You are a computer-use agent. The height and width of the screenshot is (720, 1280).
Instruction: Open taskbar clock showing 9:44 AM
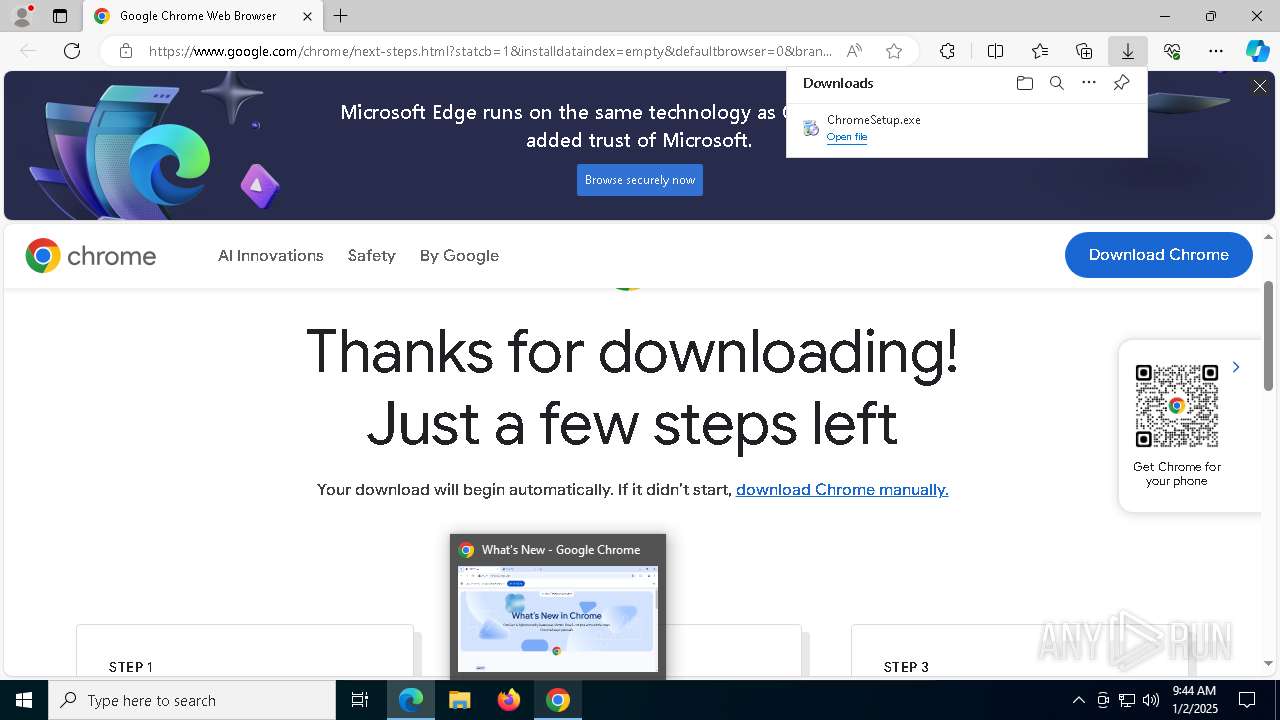tap(1194, 700)
